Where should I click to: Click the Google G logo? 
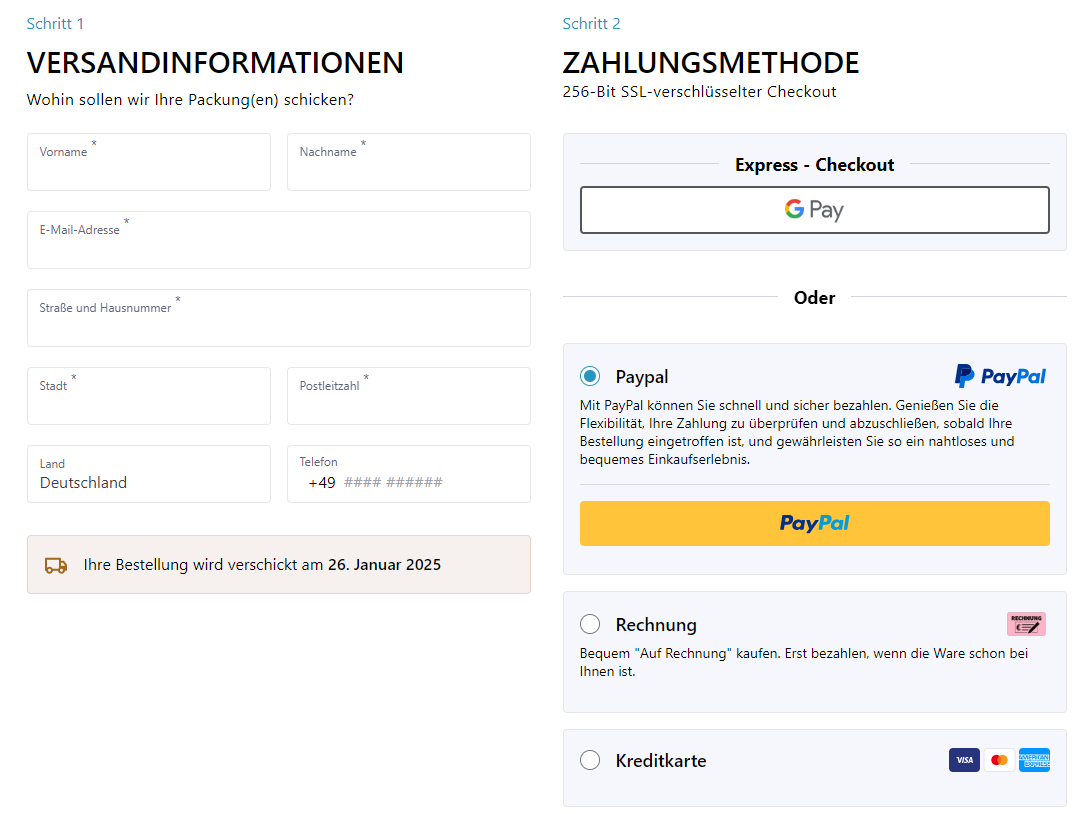[x=794, y=208]
